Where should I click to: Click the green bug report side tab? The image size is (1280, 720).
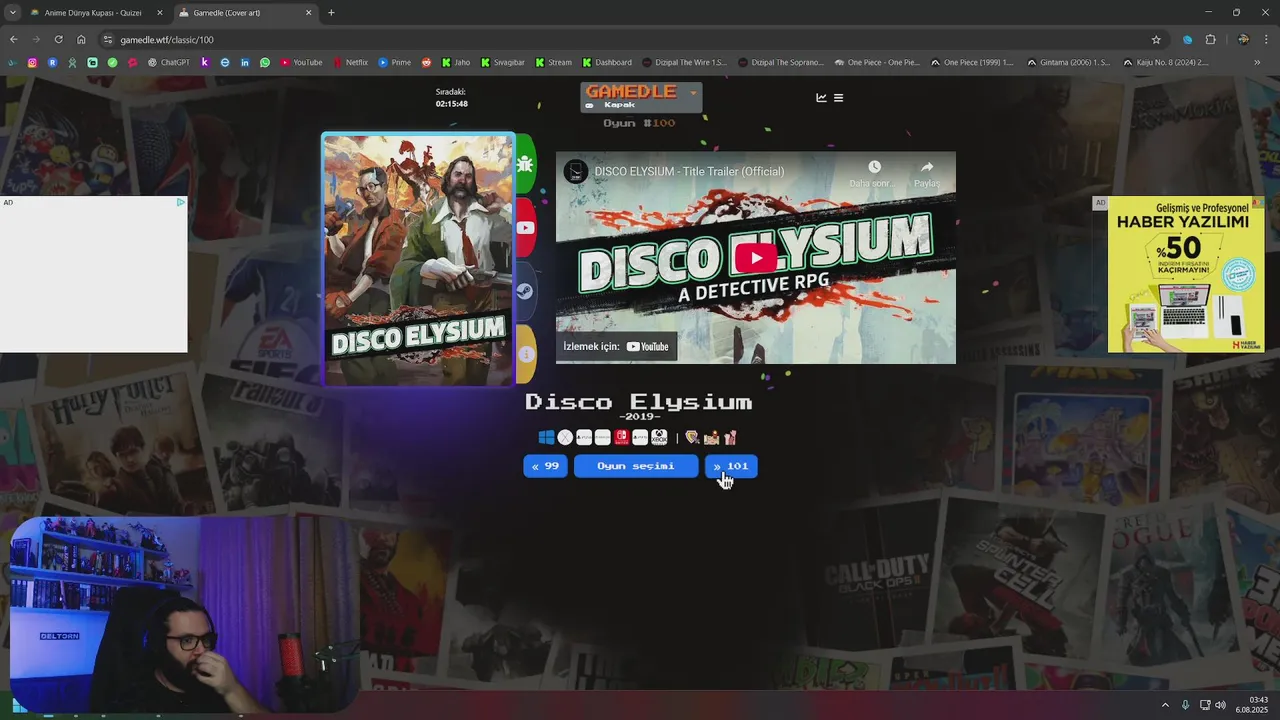point(525,164)
